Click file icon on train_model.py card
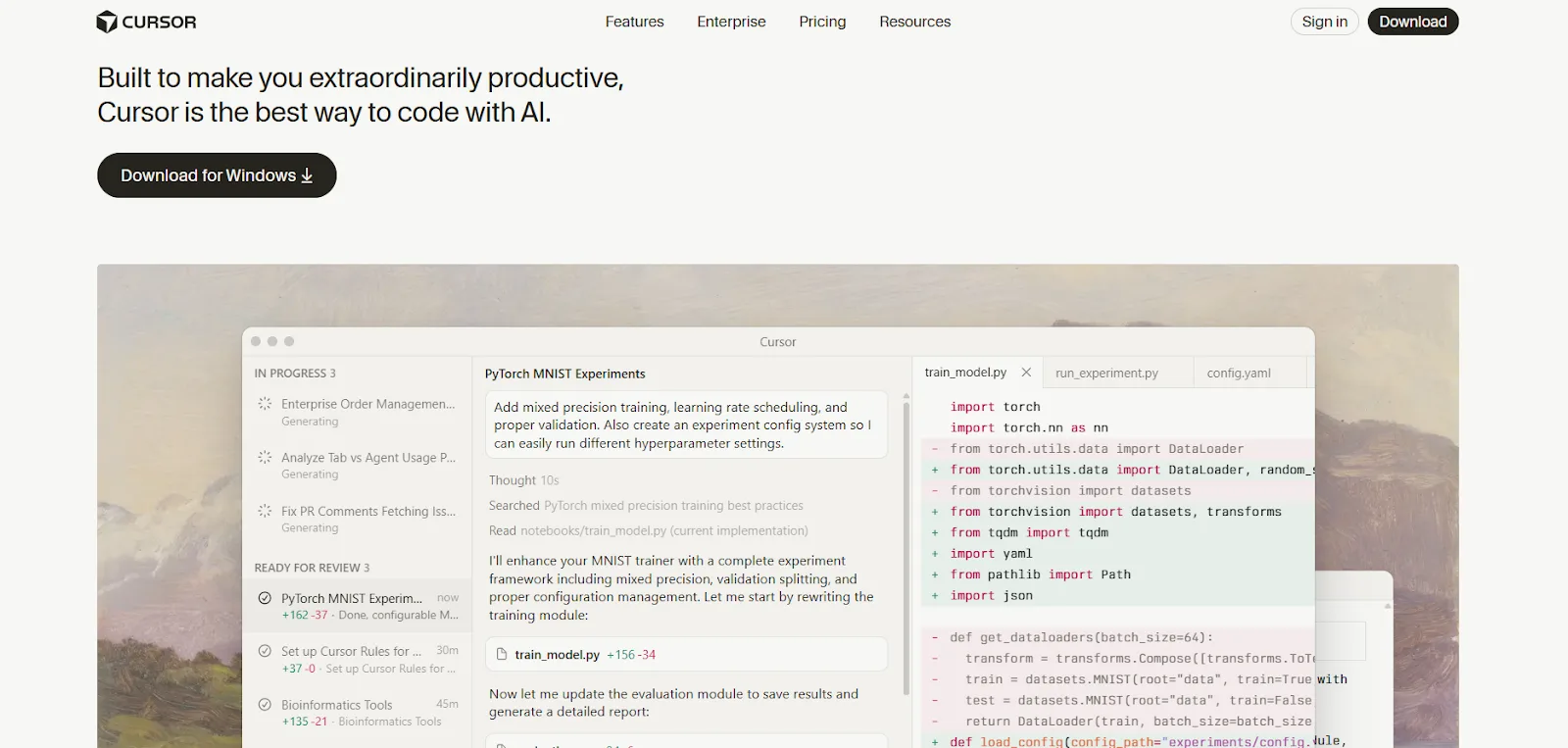 click(502, 654)
